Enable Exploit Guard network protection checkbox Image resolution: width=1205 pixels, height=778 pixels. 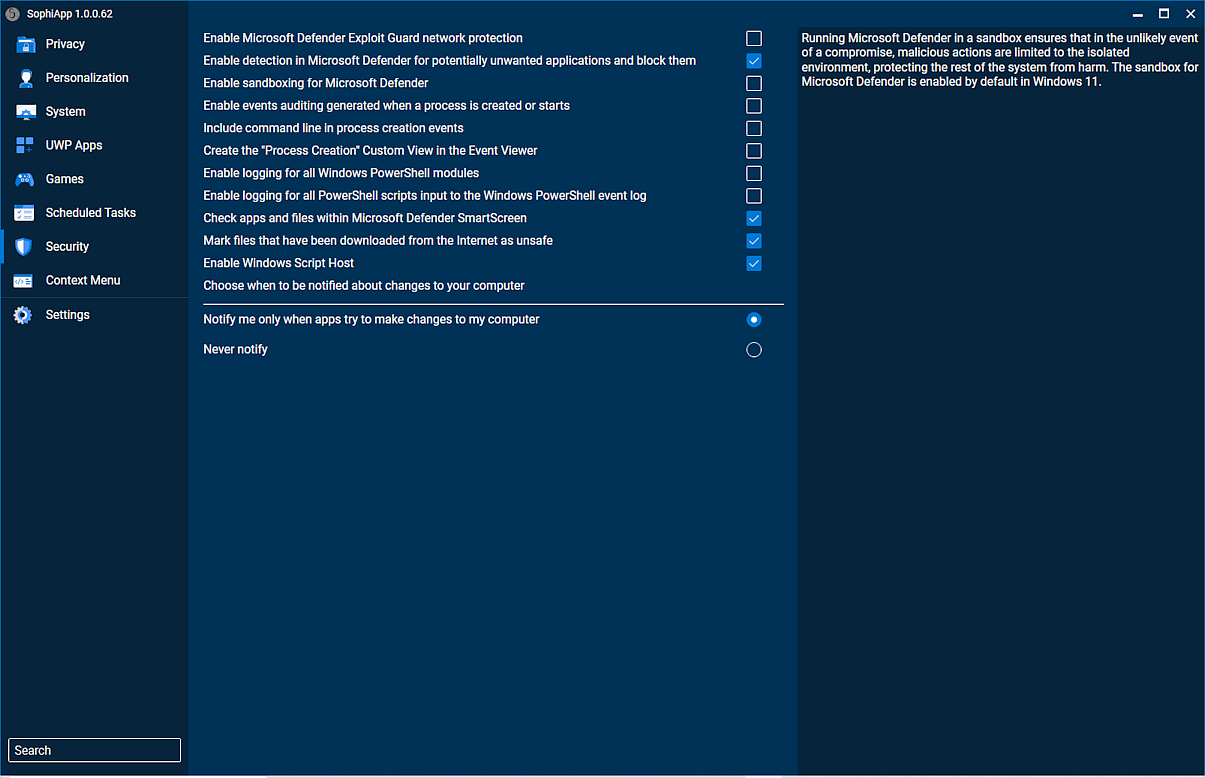coord(754,38)
